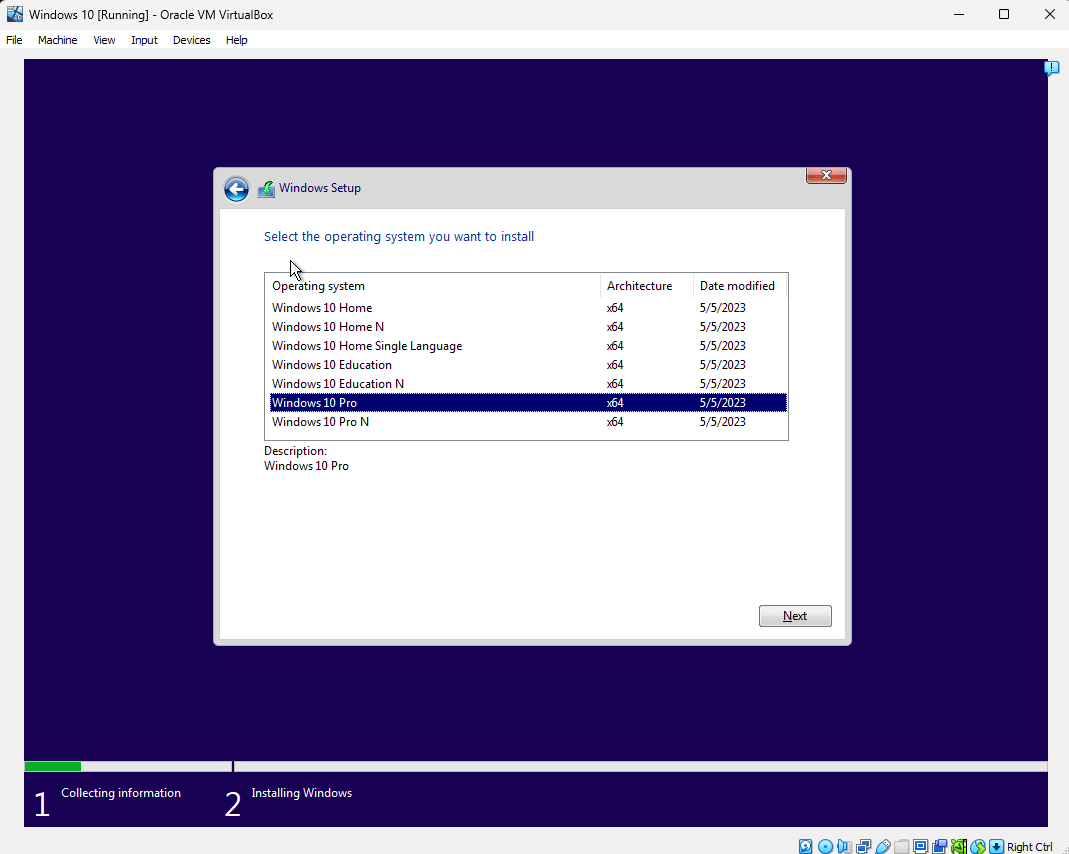Select Windows 10 Home N edition

point(528,327)
